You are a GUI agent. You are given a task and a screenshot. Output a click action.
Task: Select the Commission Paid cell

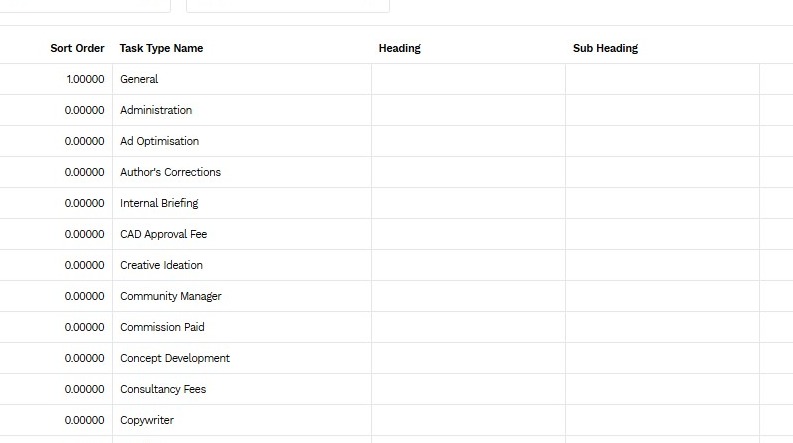pyautogui.click(x=242, y=327)
